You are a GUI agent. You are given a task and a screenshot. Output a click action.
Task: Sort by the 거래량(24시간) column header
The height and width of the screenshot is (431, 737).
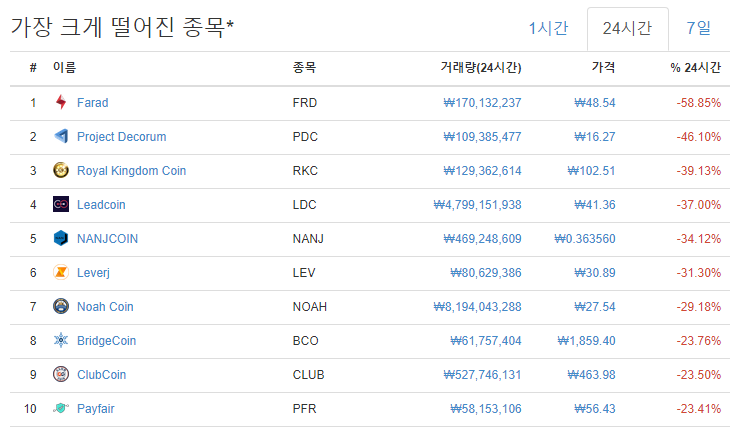(480, 68)
